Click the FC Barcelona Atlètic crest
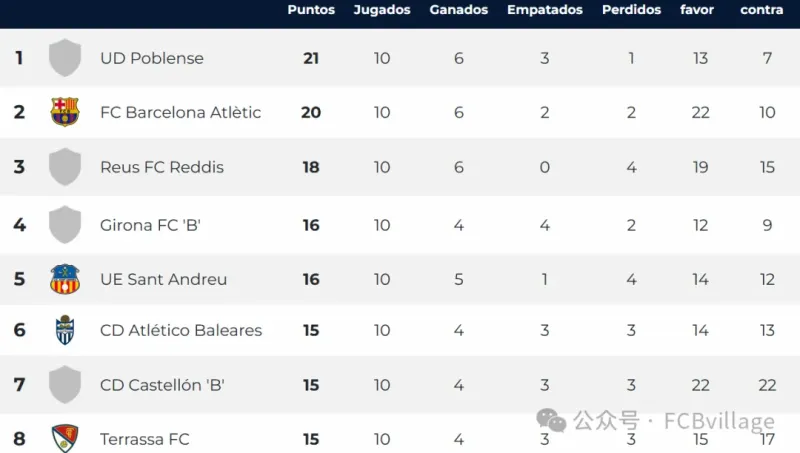This screenshot has width=800, height=453. 65,112
